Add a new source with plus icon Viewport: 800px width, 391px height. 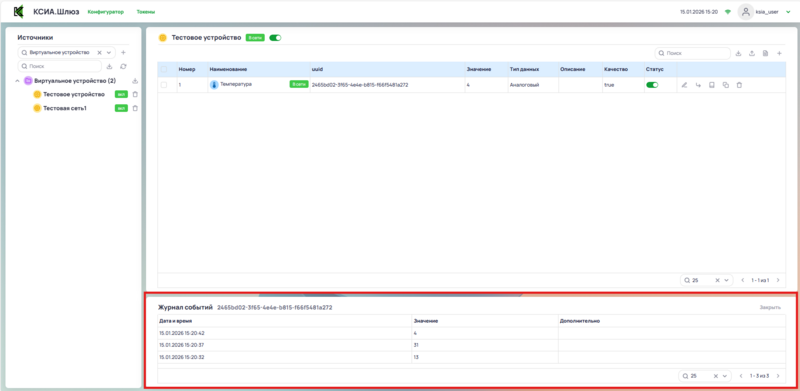click(123, 53)
